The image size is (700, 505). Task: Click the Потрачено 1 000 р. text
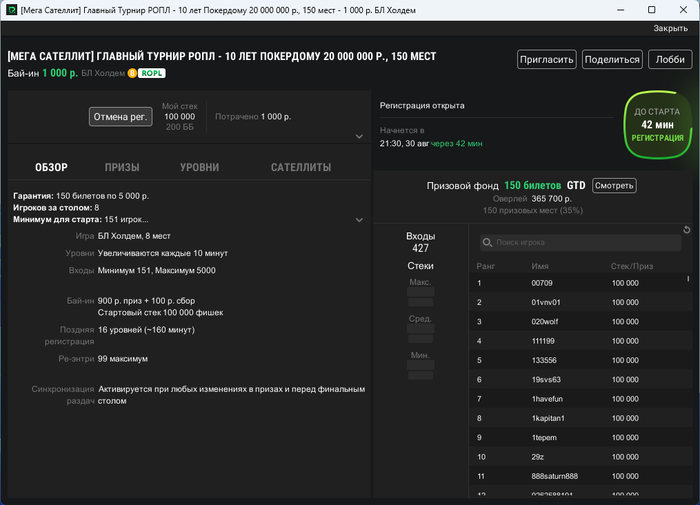(x=253, y=117)
